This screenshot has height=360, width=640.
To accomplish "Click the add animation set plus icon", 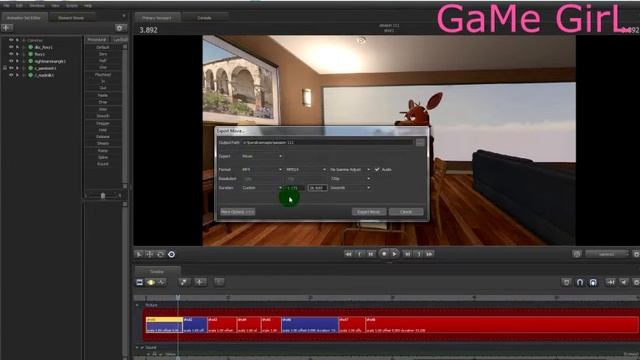I will (7, 28).
